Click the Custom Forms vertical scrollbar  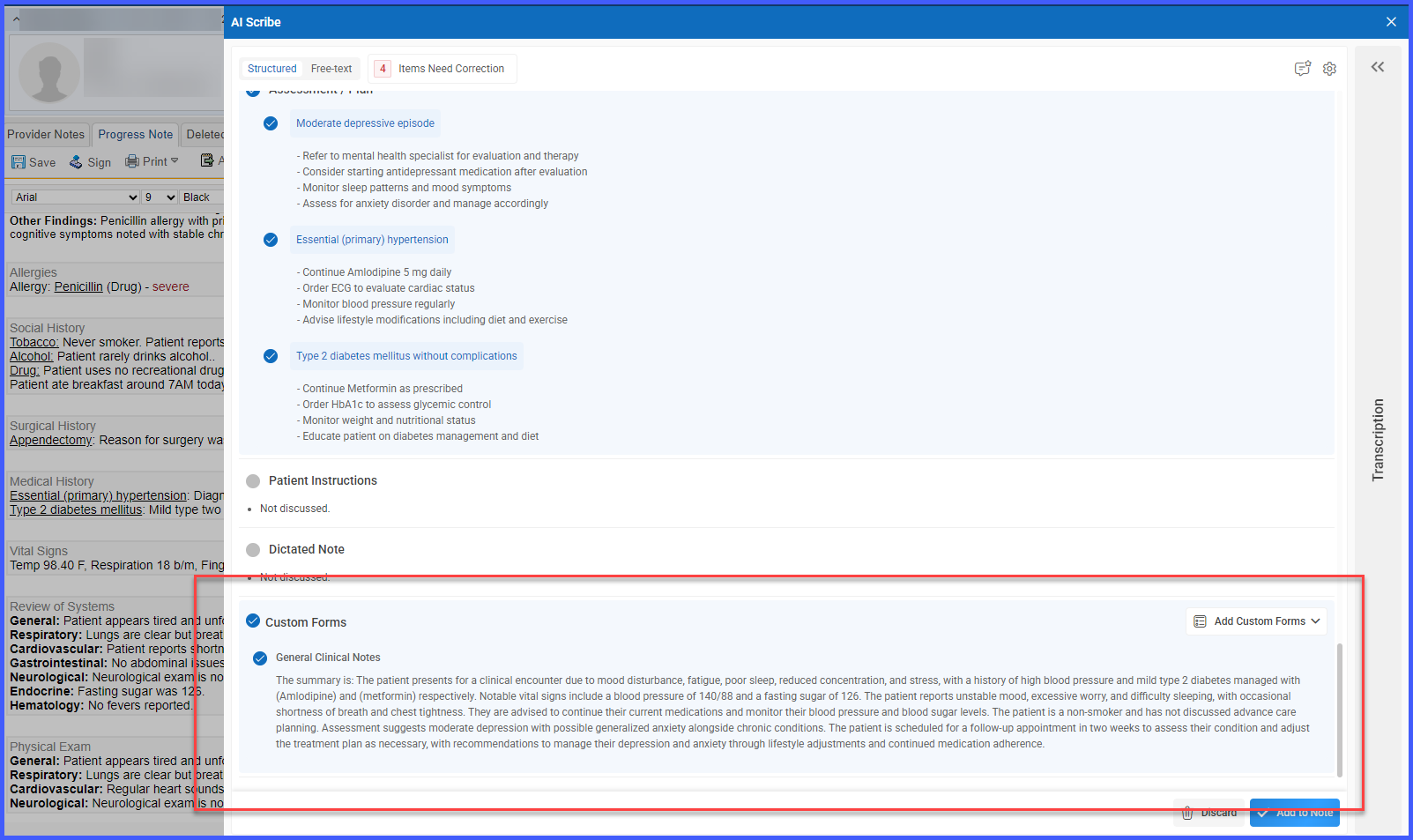1340,710
